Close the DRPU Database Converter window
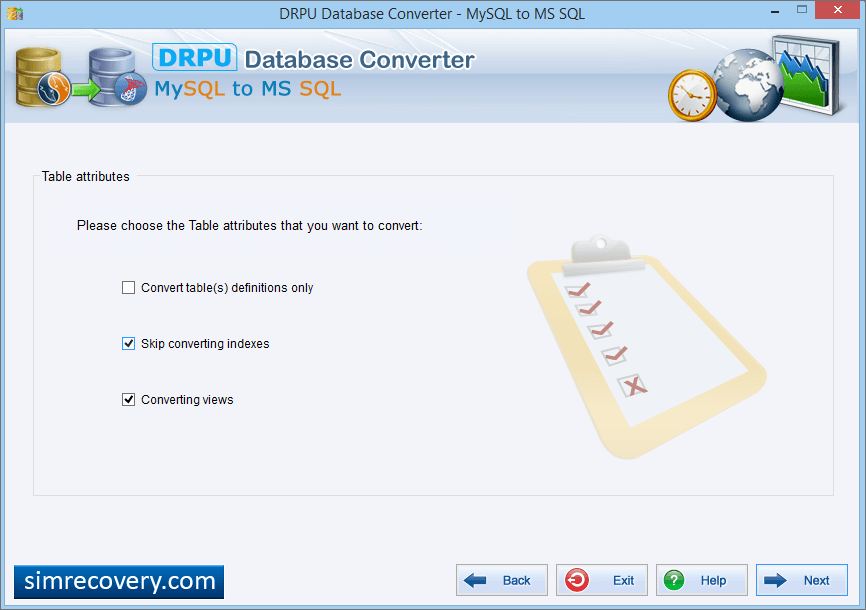The height and width of the screenshot is (610, 866). tap(838, 10)
